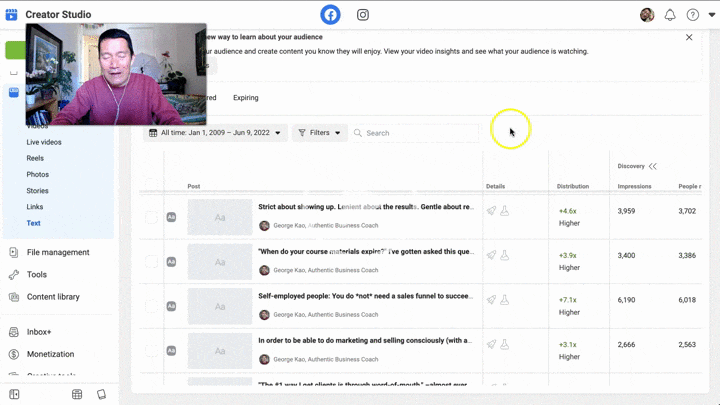This screenshot has width=720, height=405.
Task: Check the box for 'Strict about showing up' post
Action: point(152,217)
